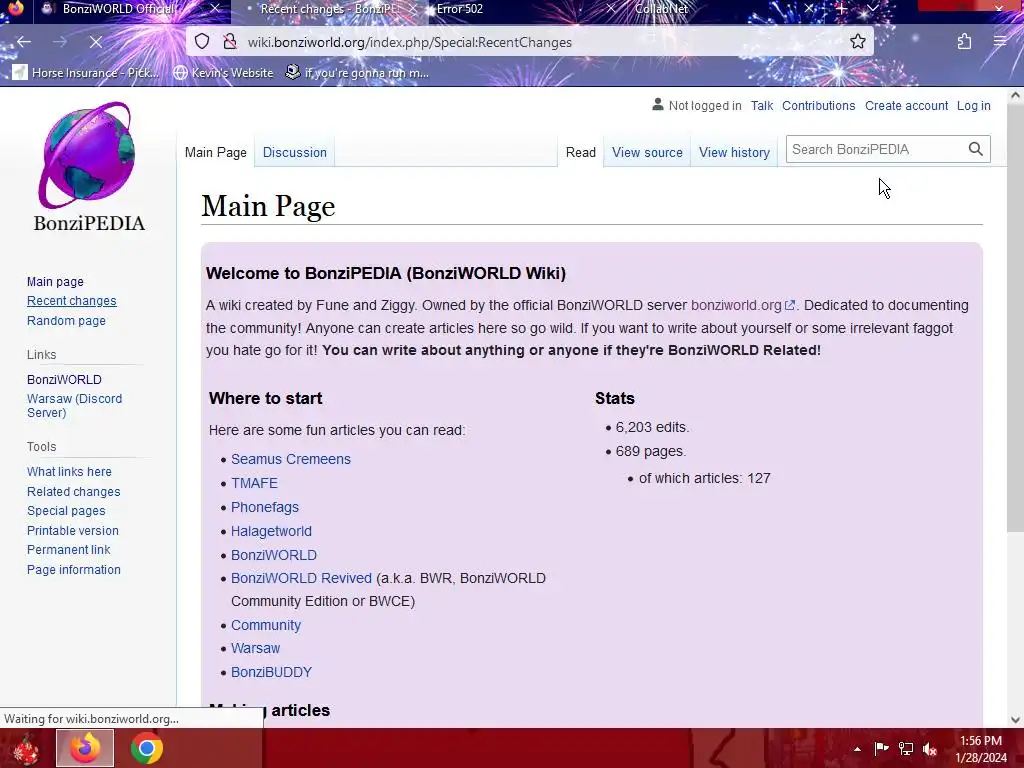1024x768 pixels.
Task: Click the magnifying glass search button
Action: coord(976,150)
